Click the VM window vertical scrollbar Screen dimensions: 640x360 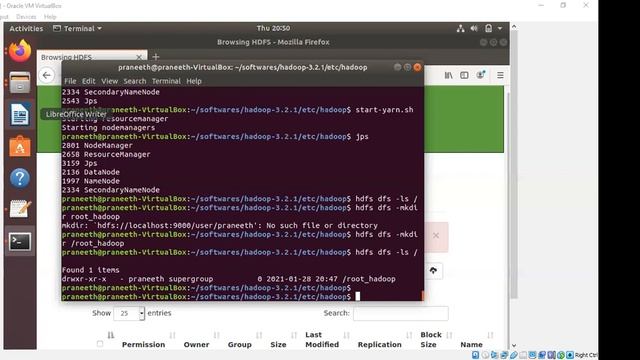click(x=514, y=163)
